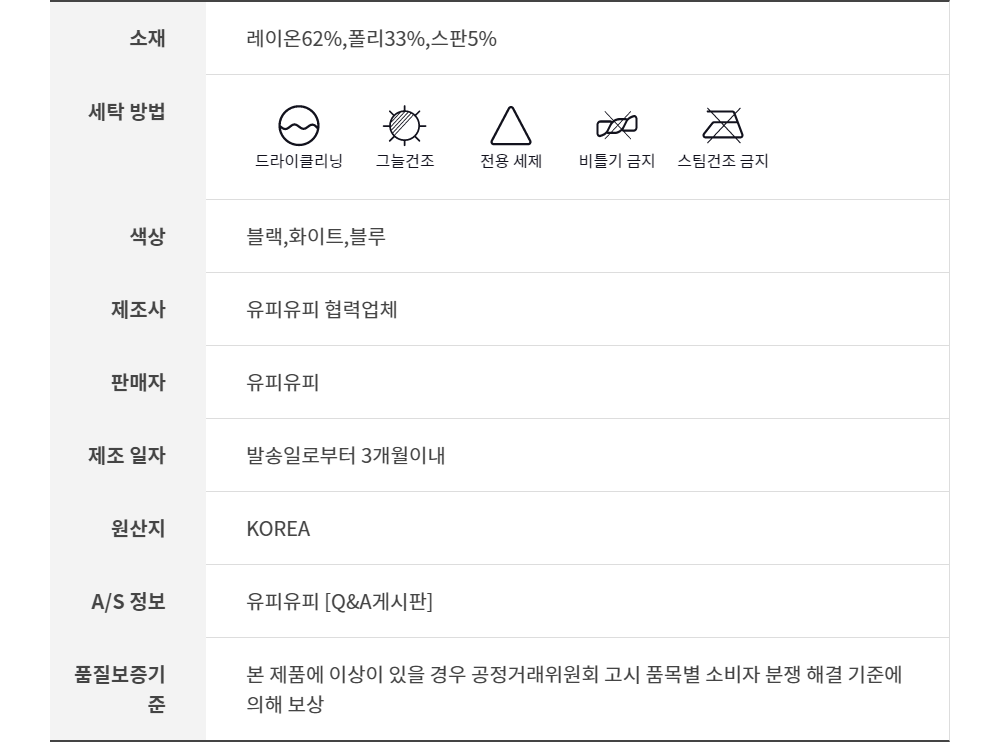Screen dimensions: 1000x742
Task: Click the color value 블랙,화이트,블루
Action: (x=316, y=237)
